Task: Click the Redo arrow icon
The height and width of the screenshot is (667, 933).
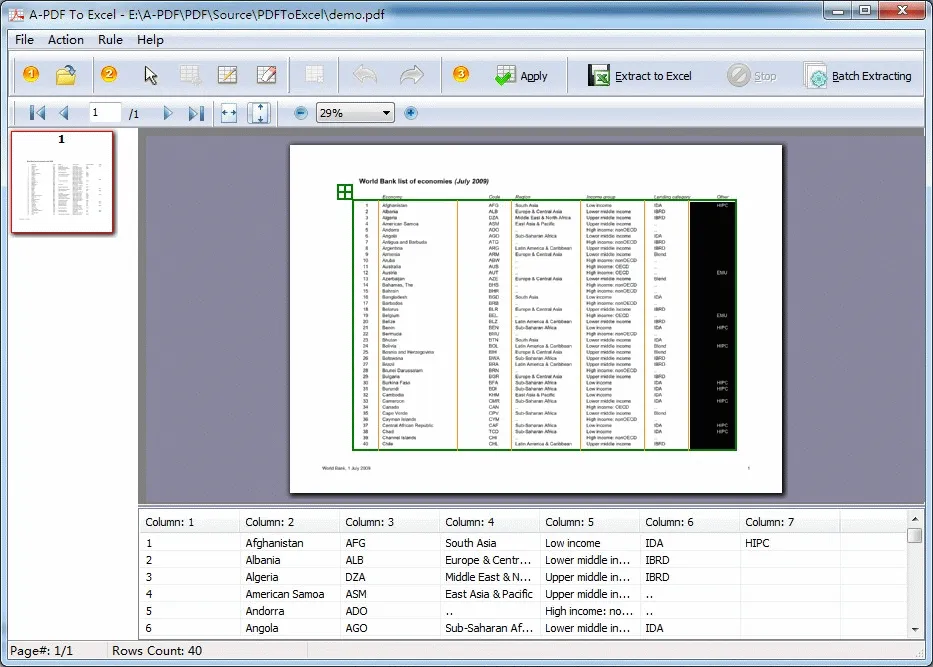Action: [x=410, y=75]
